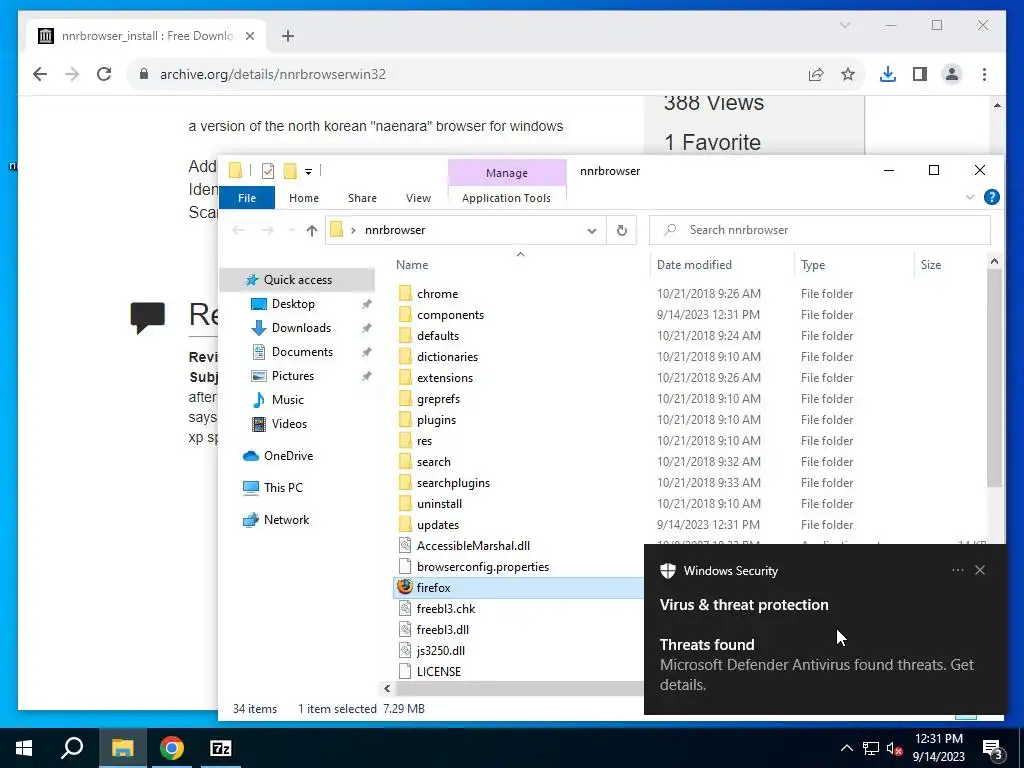Viewport: 1024px width, 768px height.
Task: Click the Manage contextual tab
Action: tap(507, 173)
